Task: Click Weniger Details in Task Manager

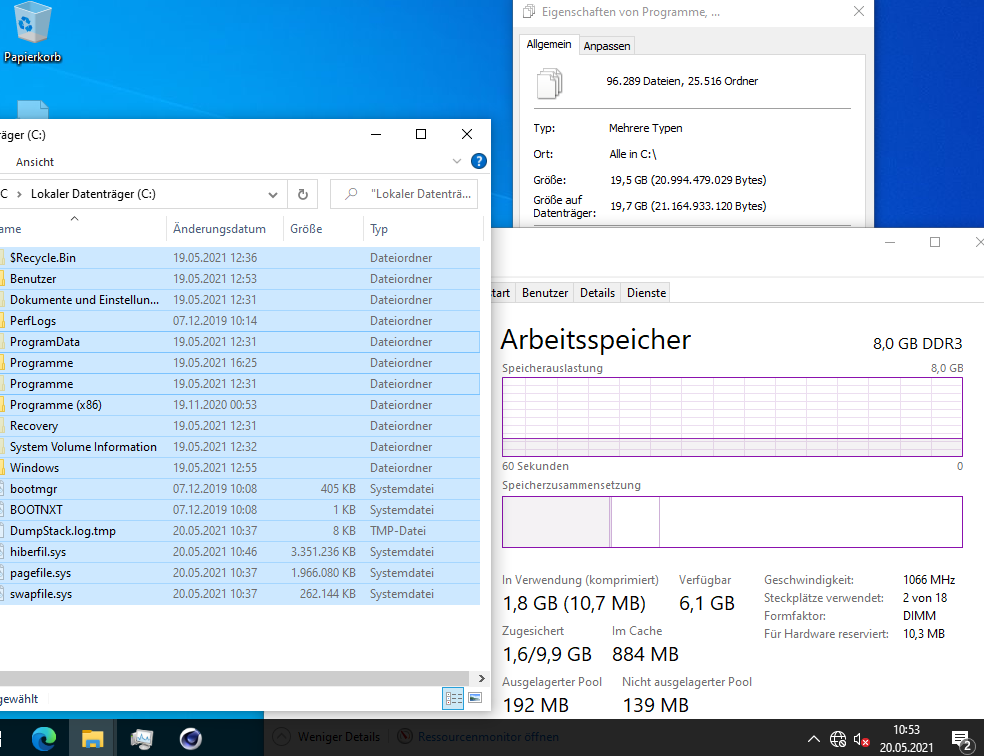Action: click(339, 737)
